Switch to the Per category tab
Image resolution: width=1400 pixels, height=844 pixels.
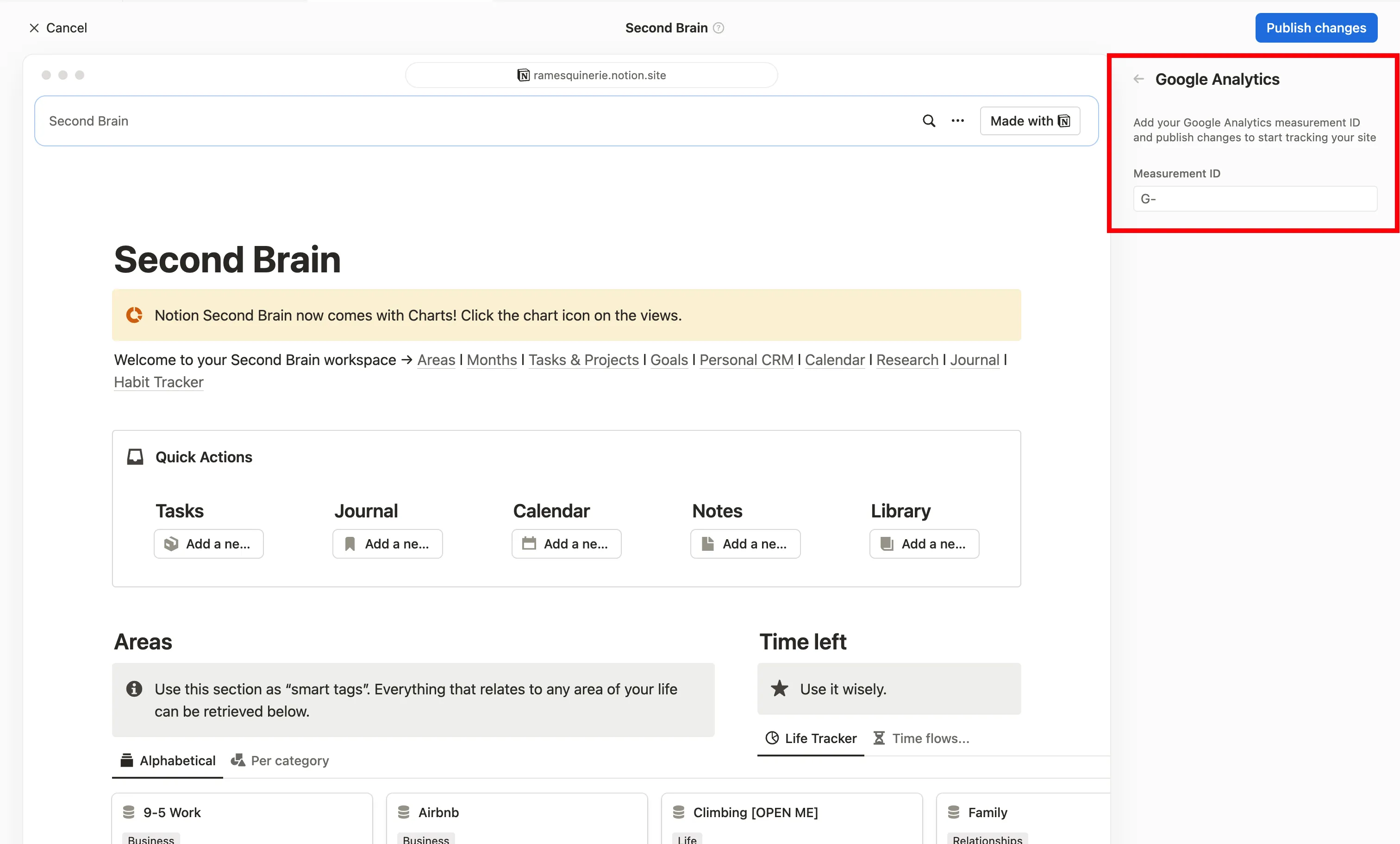280,761
